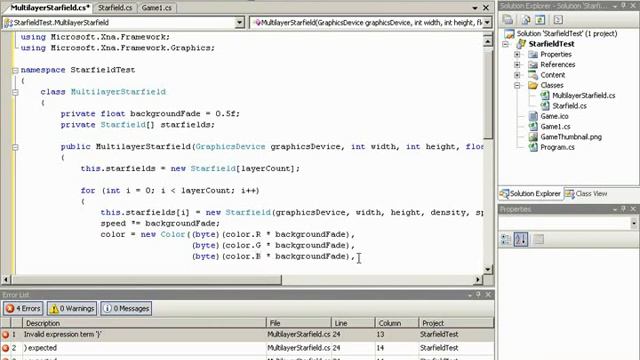Click MultilayerStarfield.cs file icon in tree

pos(544,96)
